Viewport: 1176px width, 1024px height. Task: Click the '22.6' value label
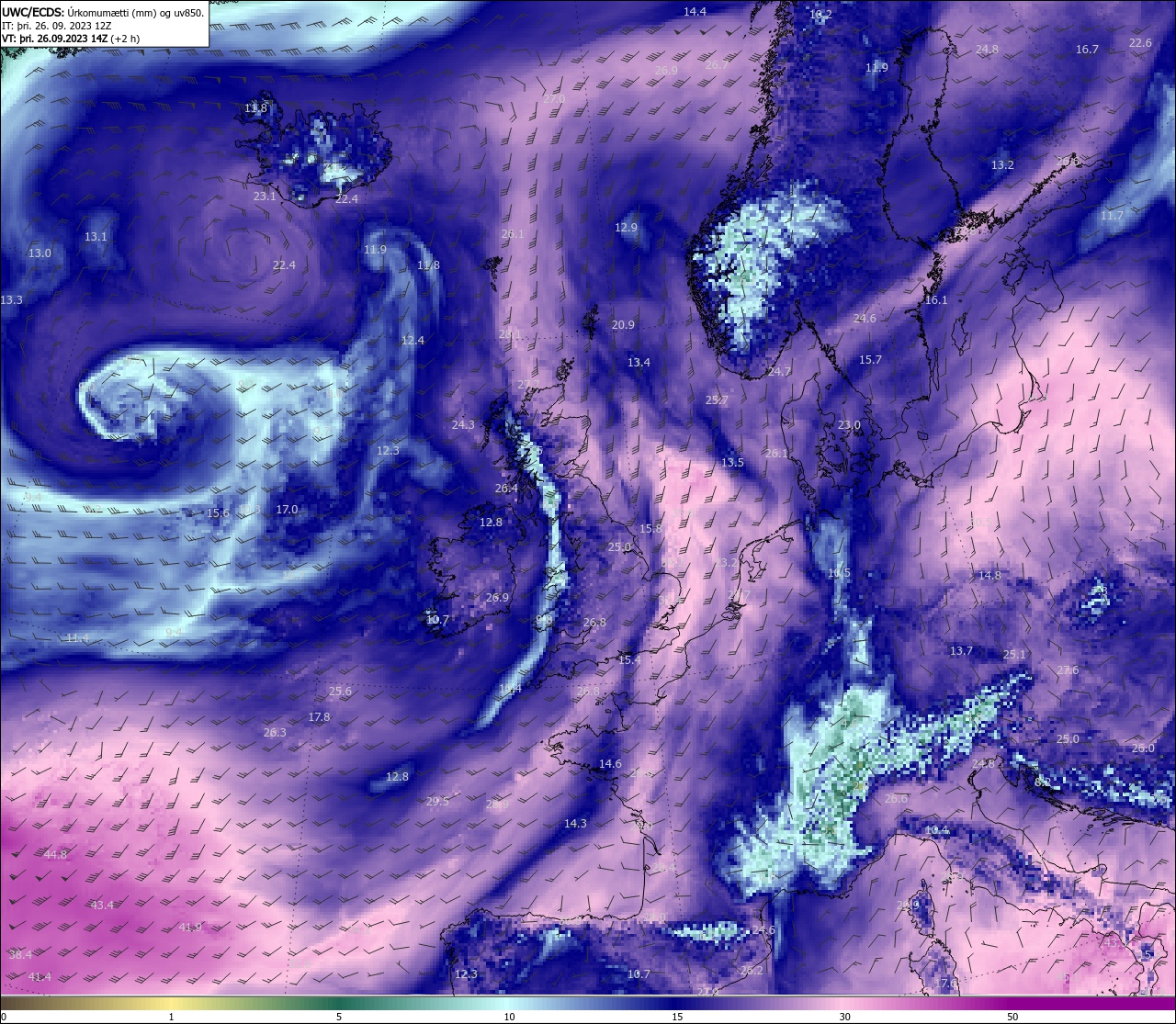(x=1140, y=43)
